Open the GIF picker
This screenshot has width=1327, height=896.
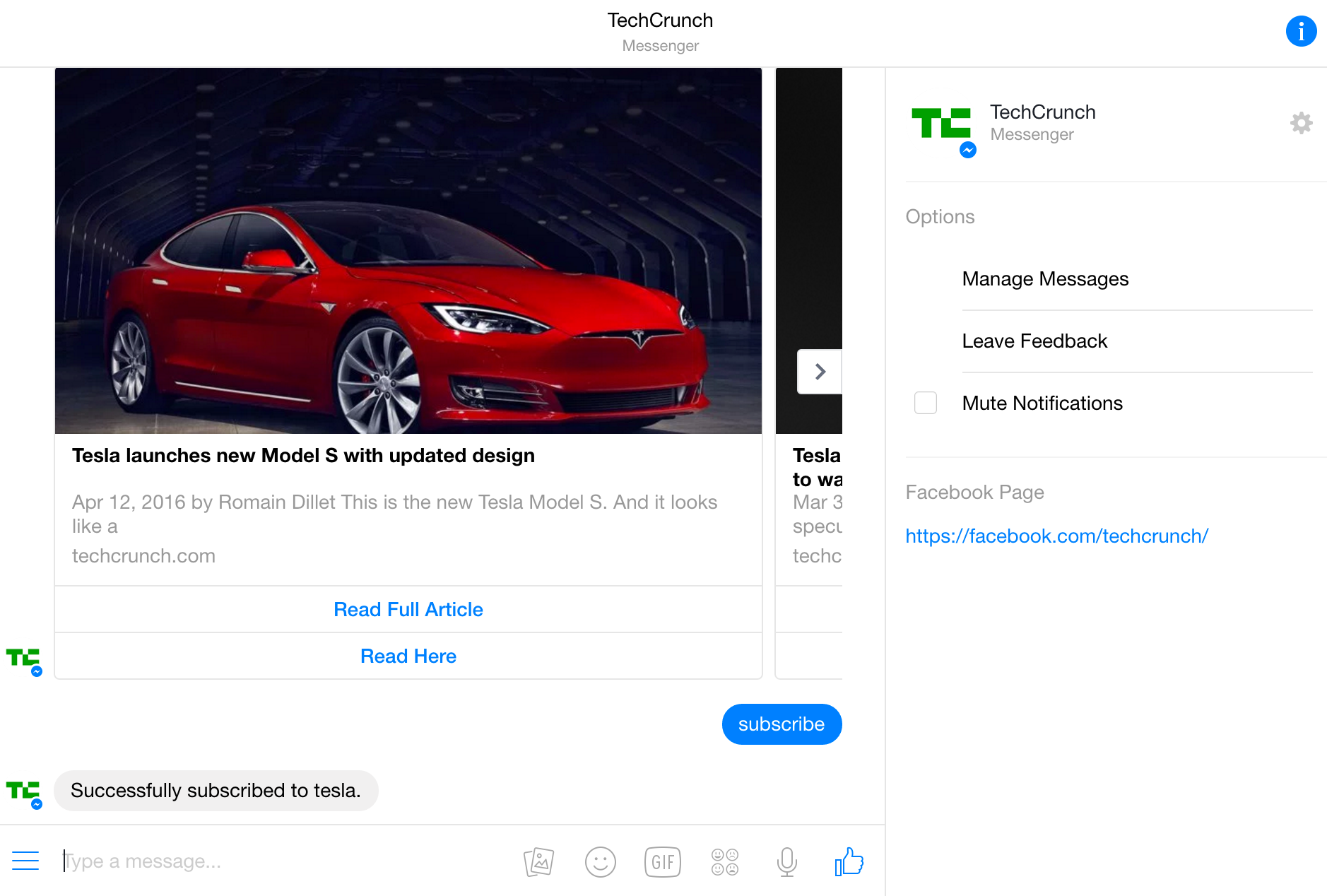(x=662, y=862)
